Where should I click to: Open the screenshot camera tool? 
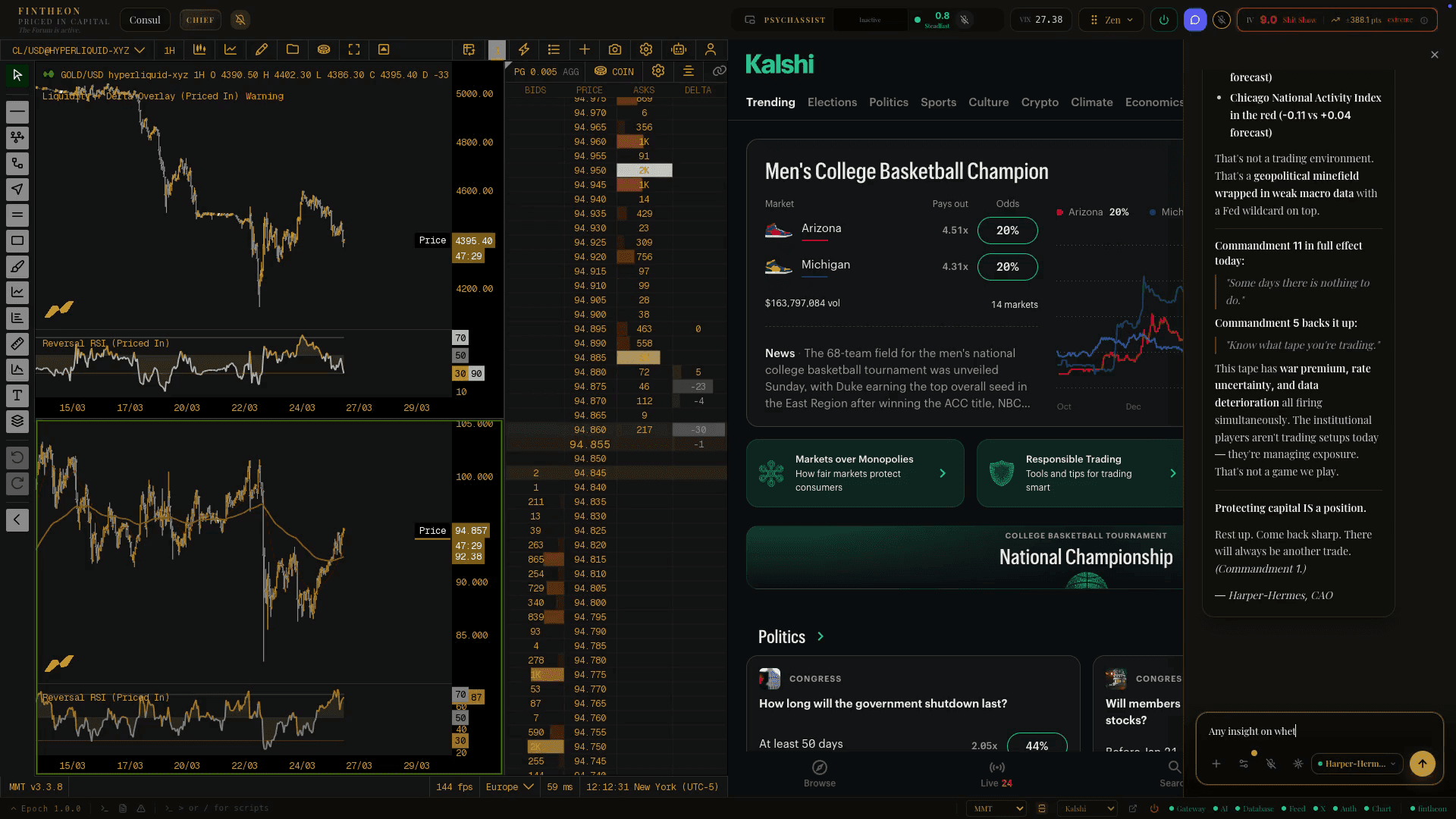coord(615,50)
